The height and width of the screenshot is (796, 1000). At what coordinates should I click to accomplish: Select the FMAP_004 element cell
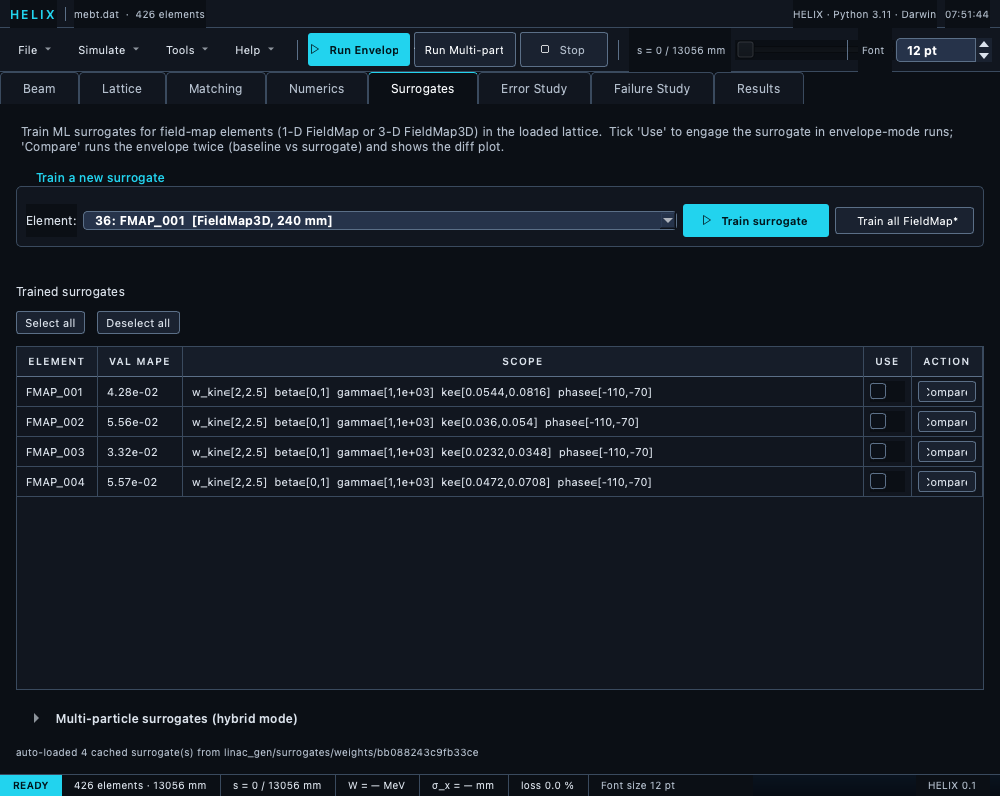click(57, 482)
